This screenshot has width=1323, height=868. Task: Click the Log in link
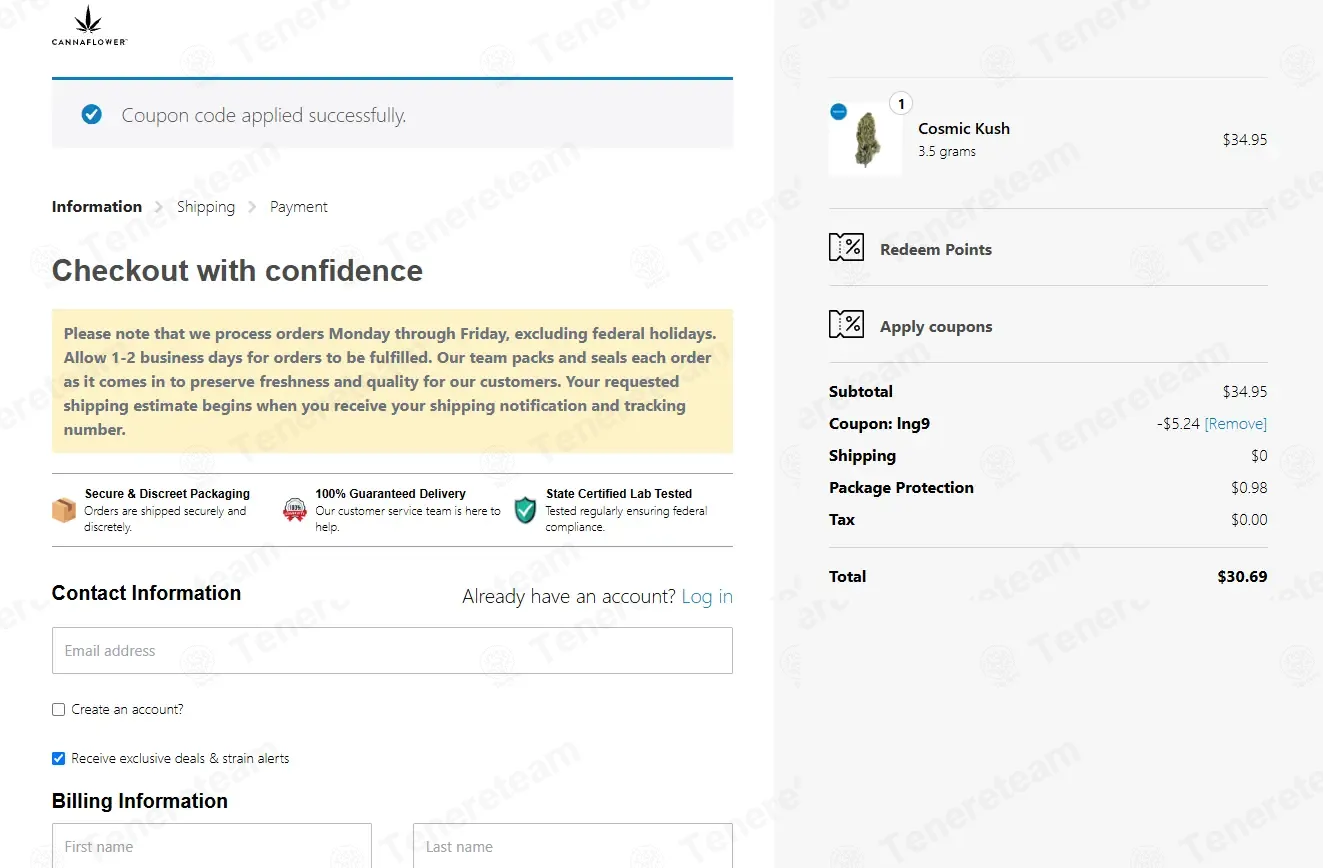click(707, 597)
